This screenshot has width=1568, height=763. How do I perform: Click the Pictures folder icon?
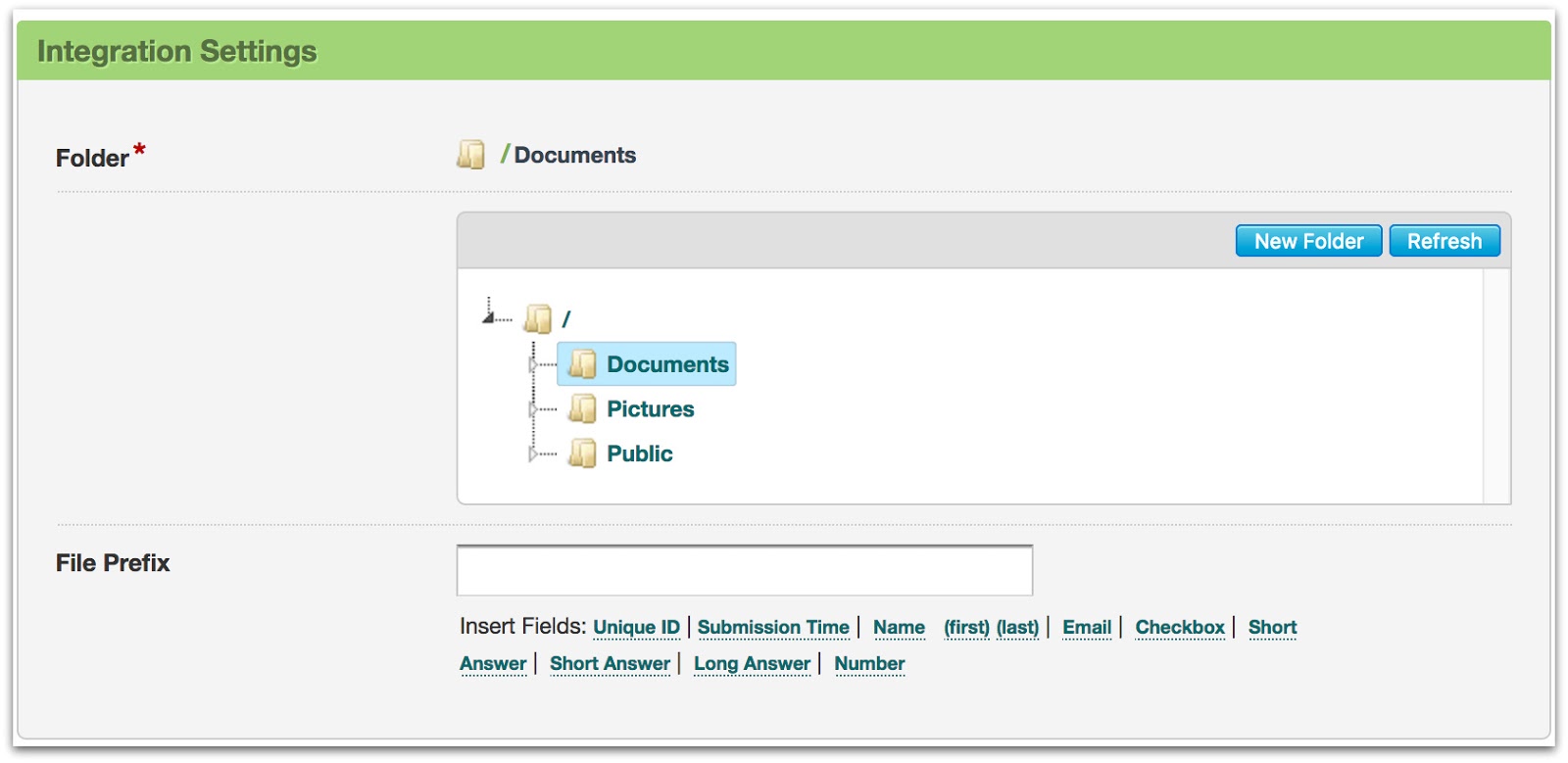tap(582, 409)
